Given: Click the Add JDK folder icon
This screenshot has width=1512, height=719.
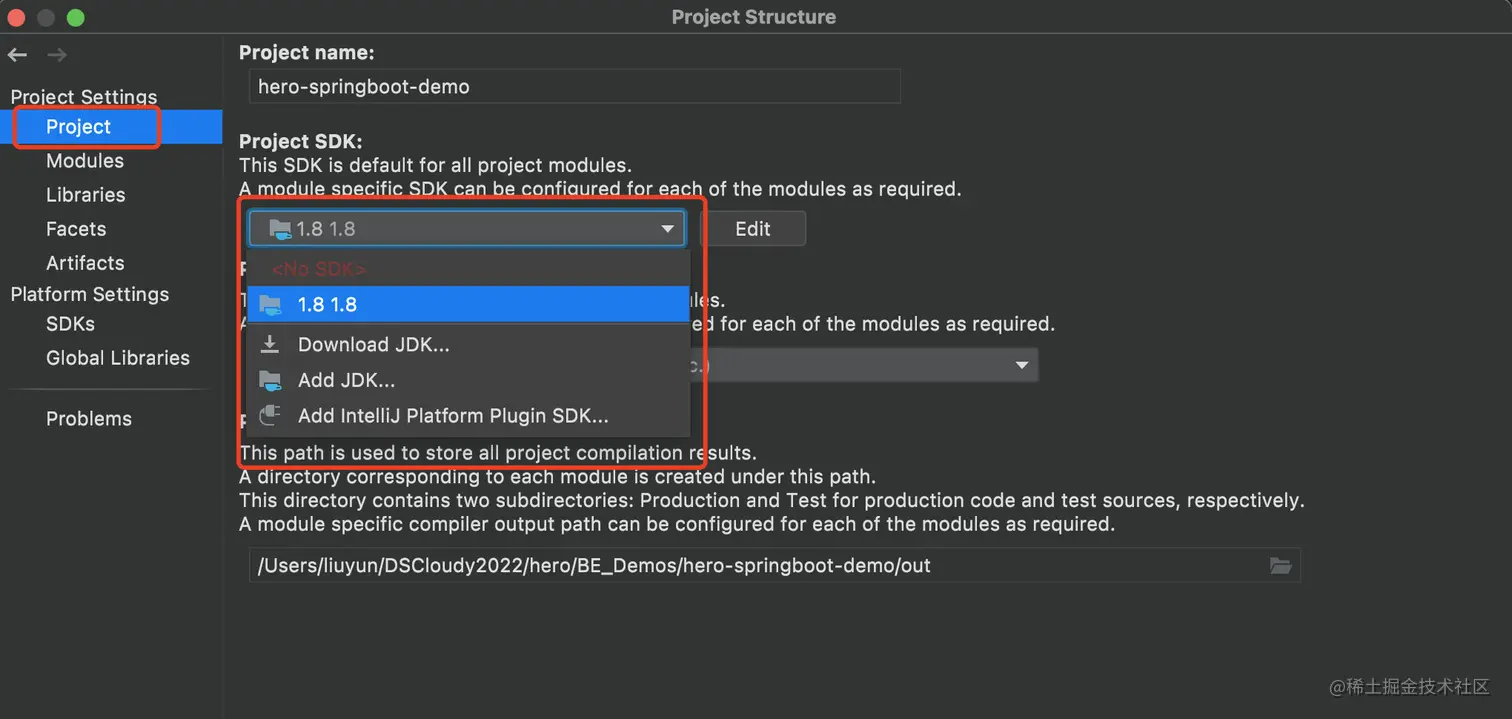Looking at the screenshot, I should pyautogui.click(x=270, y=380).
